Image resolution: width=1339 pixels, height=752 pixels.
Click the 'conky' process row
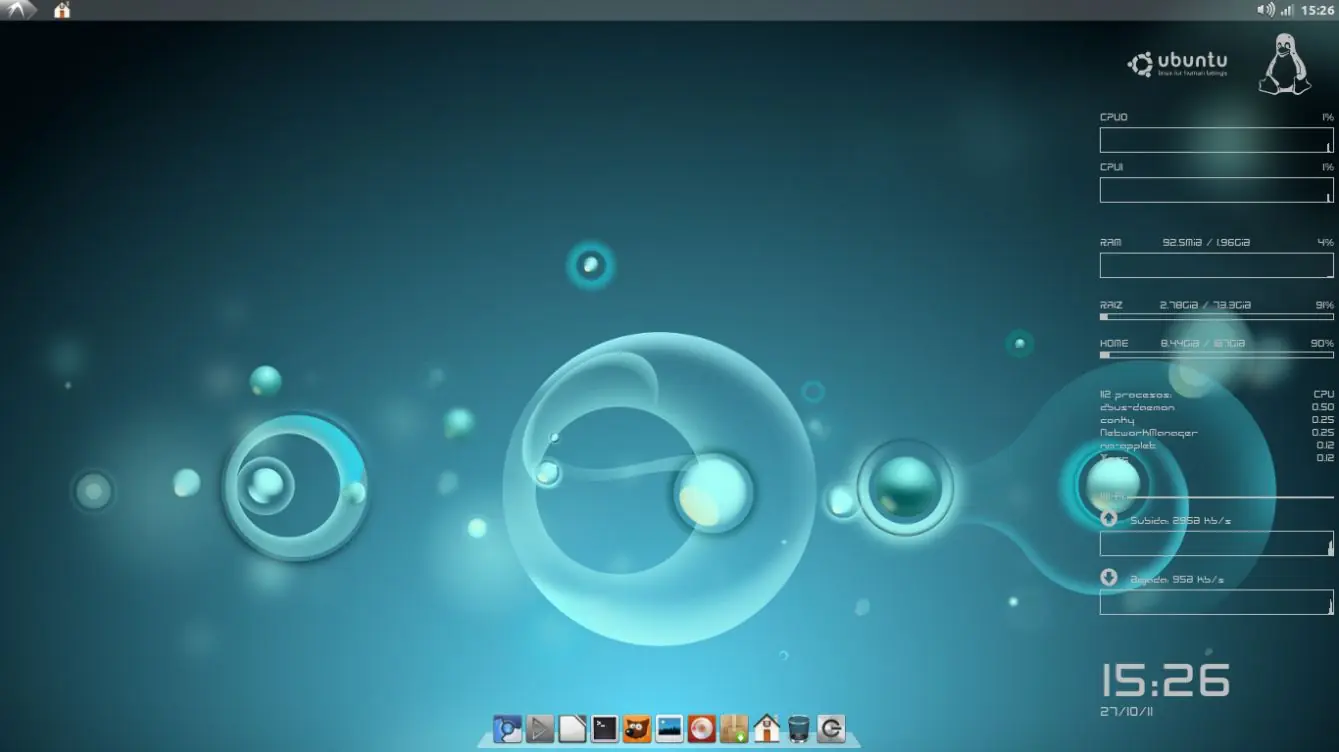pos(1216,420)
